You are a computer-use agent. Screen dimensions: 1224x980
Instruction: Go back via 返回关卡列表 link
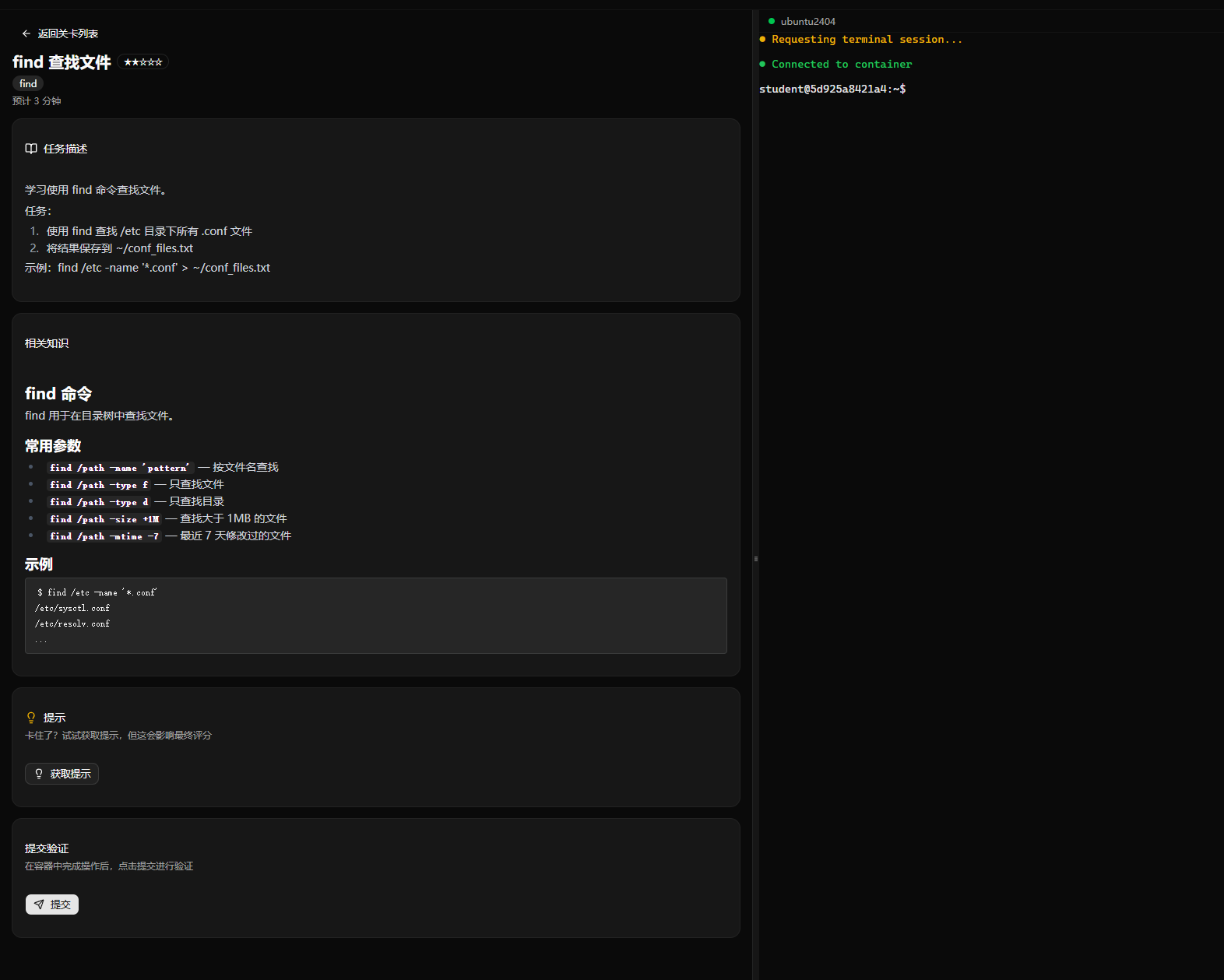pyautogui.click(x=60, y=33)
